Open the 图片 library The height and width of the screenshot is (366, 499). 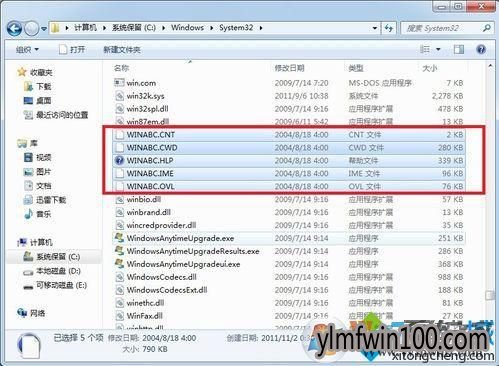(44, 172)
